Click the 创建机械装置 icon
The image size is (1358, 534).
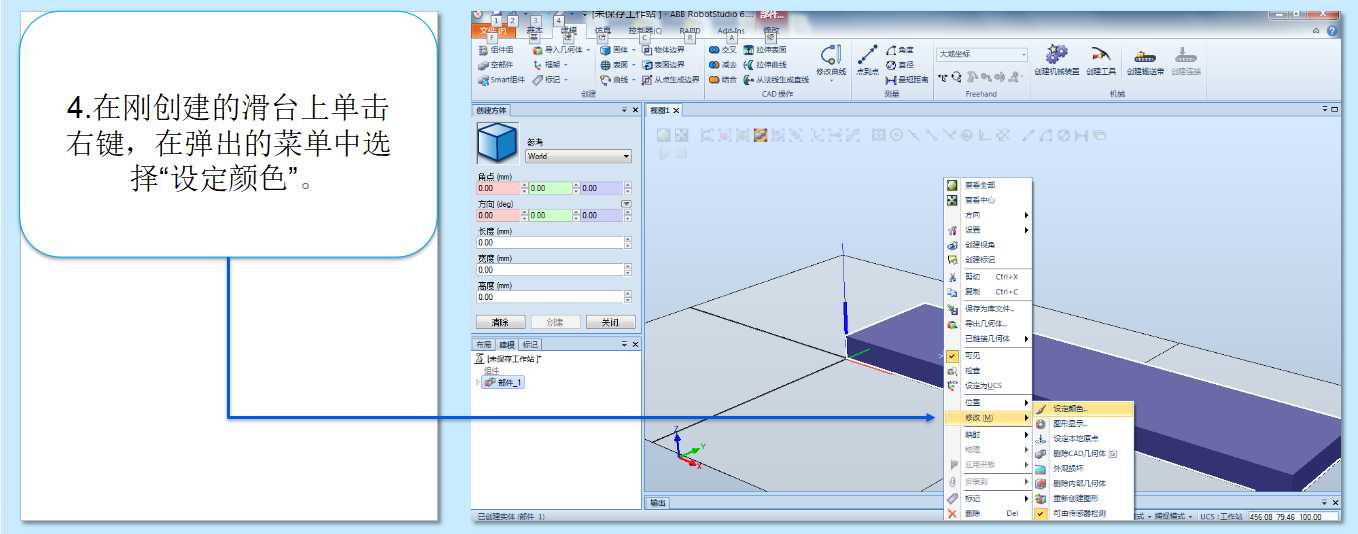click(x=1056, y=55)
